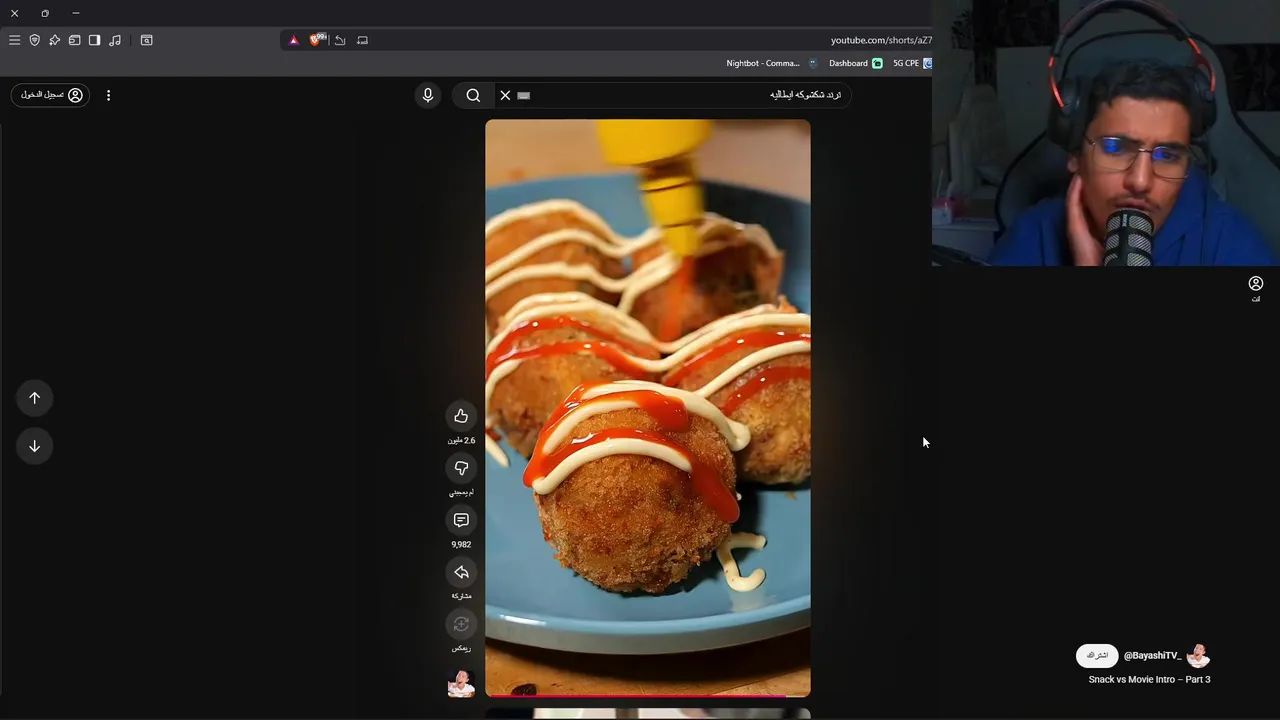The width and height of the screenshot is (1280, 720).
Task: Restore down the browser window
Action: 45,13
